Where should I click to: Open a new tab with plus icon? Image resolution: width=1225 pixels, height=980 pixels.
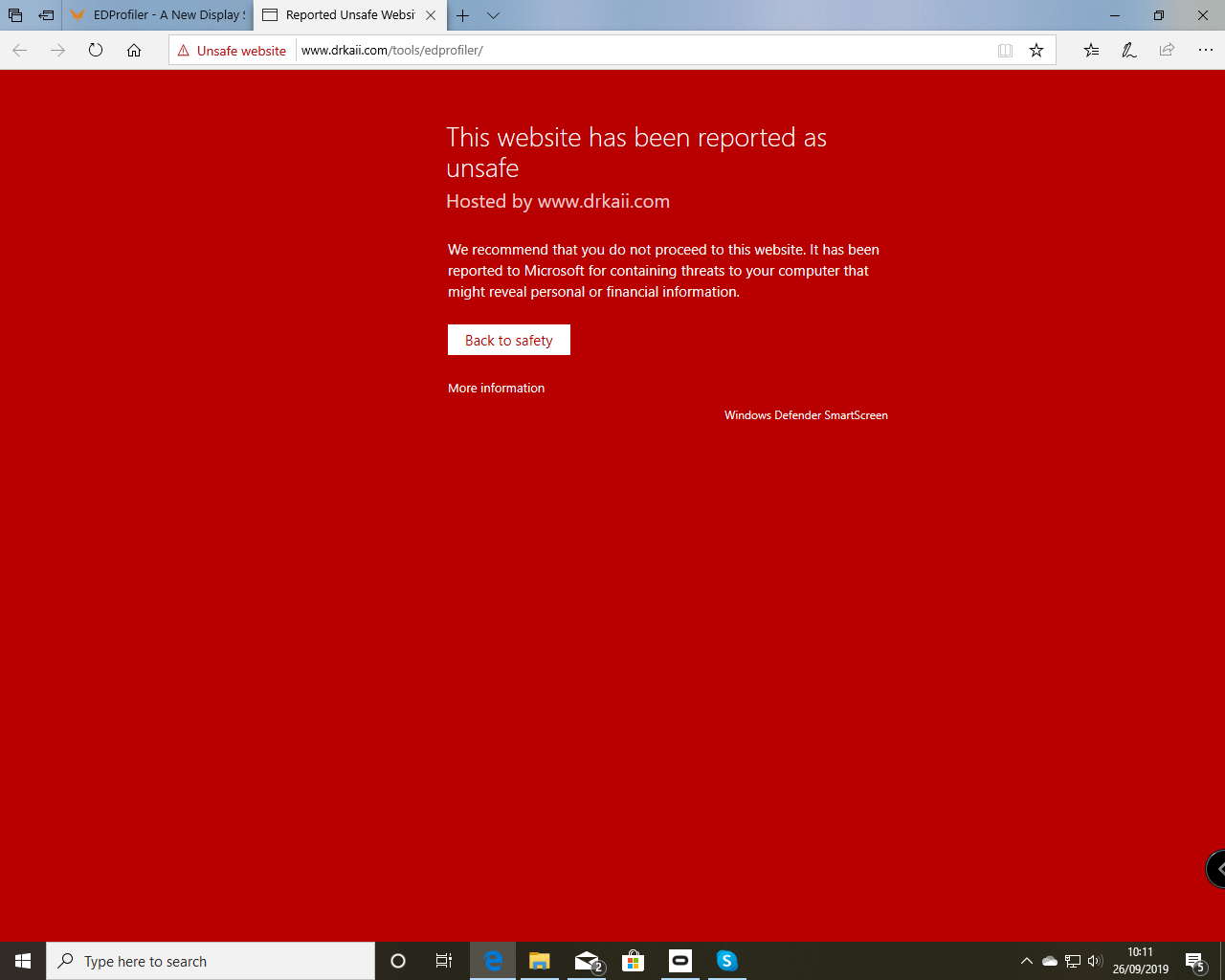pyautogui.click(x=462, y=15)
